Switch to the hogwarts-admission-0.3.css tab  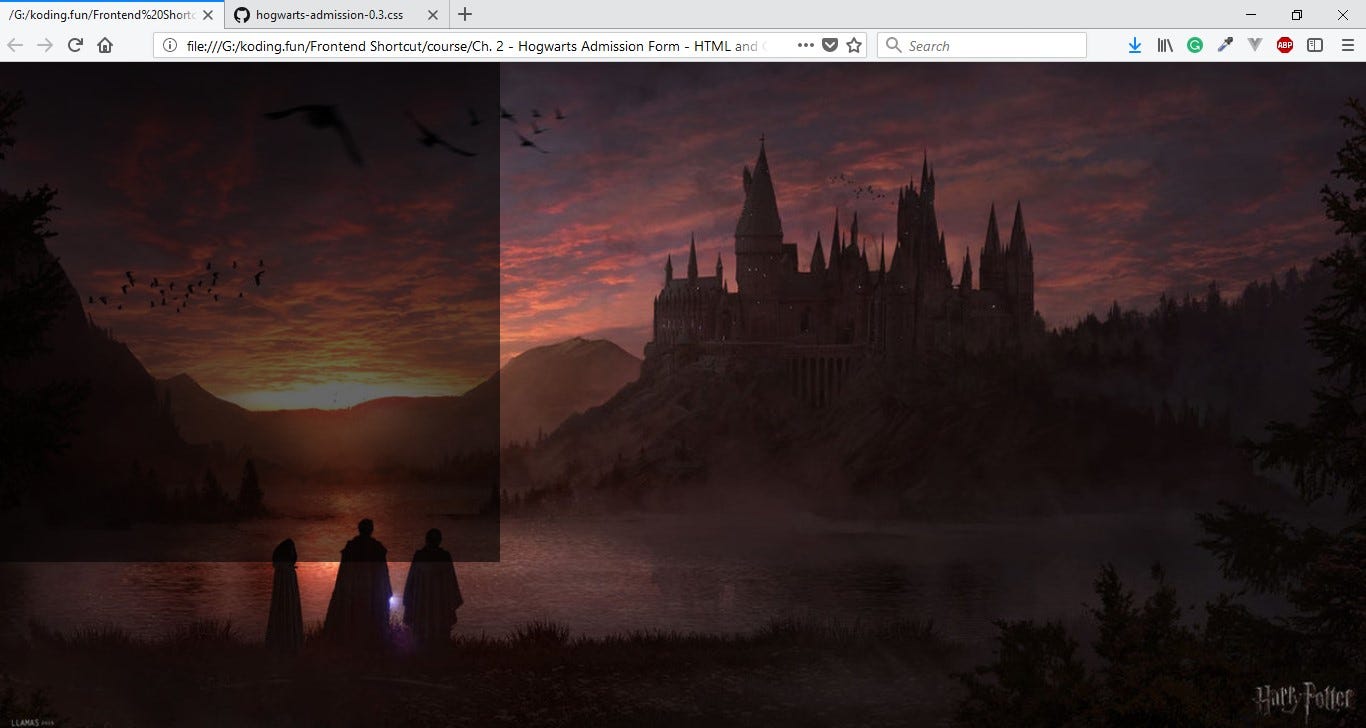335,15
